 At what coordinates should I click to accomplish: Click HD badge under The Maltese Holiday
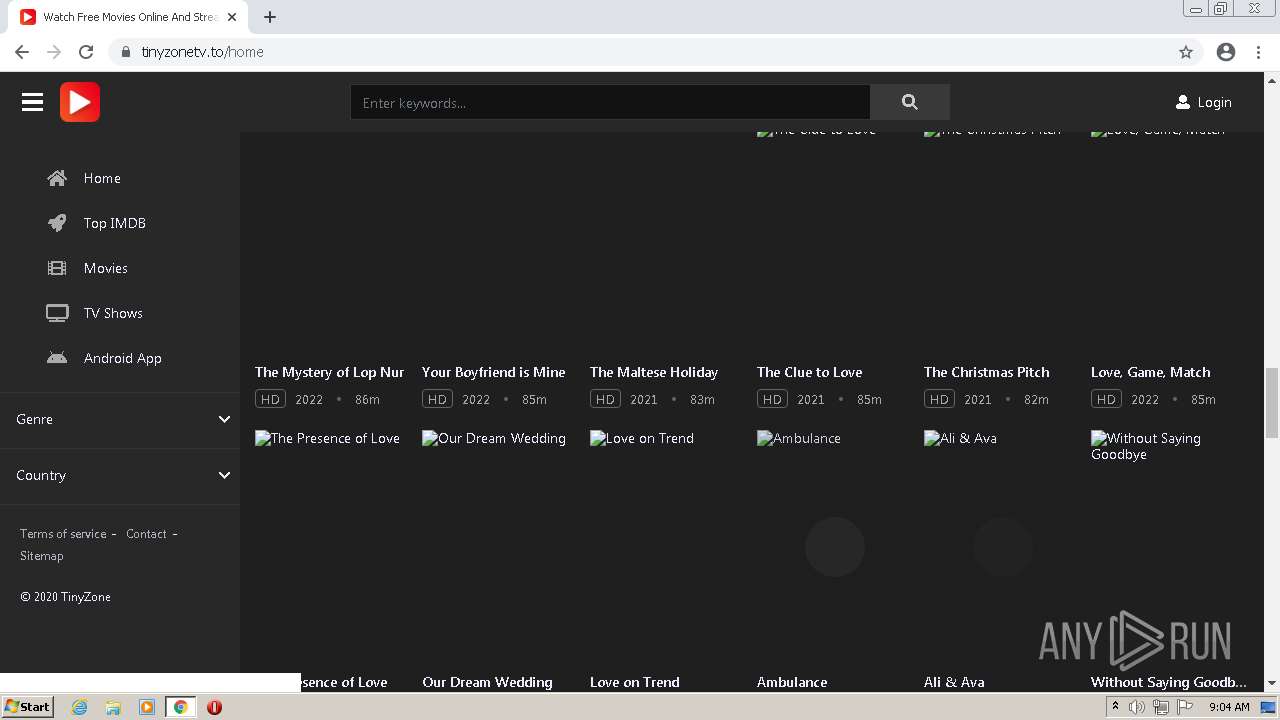605,399
